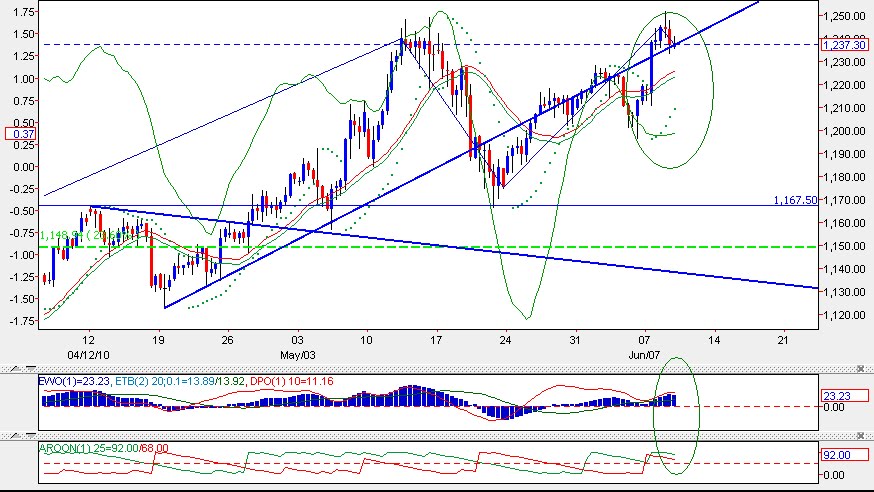The height and width of the screenshot is (492, 874).
Task: Click the up arrow on the AROON panel divider
Action: tap(15, 436)
